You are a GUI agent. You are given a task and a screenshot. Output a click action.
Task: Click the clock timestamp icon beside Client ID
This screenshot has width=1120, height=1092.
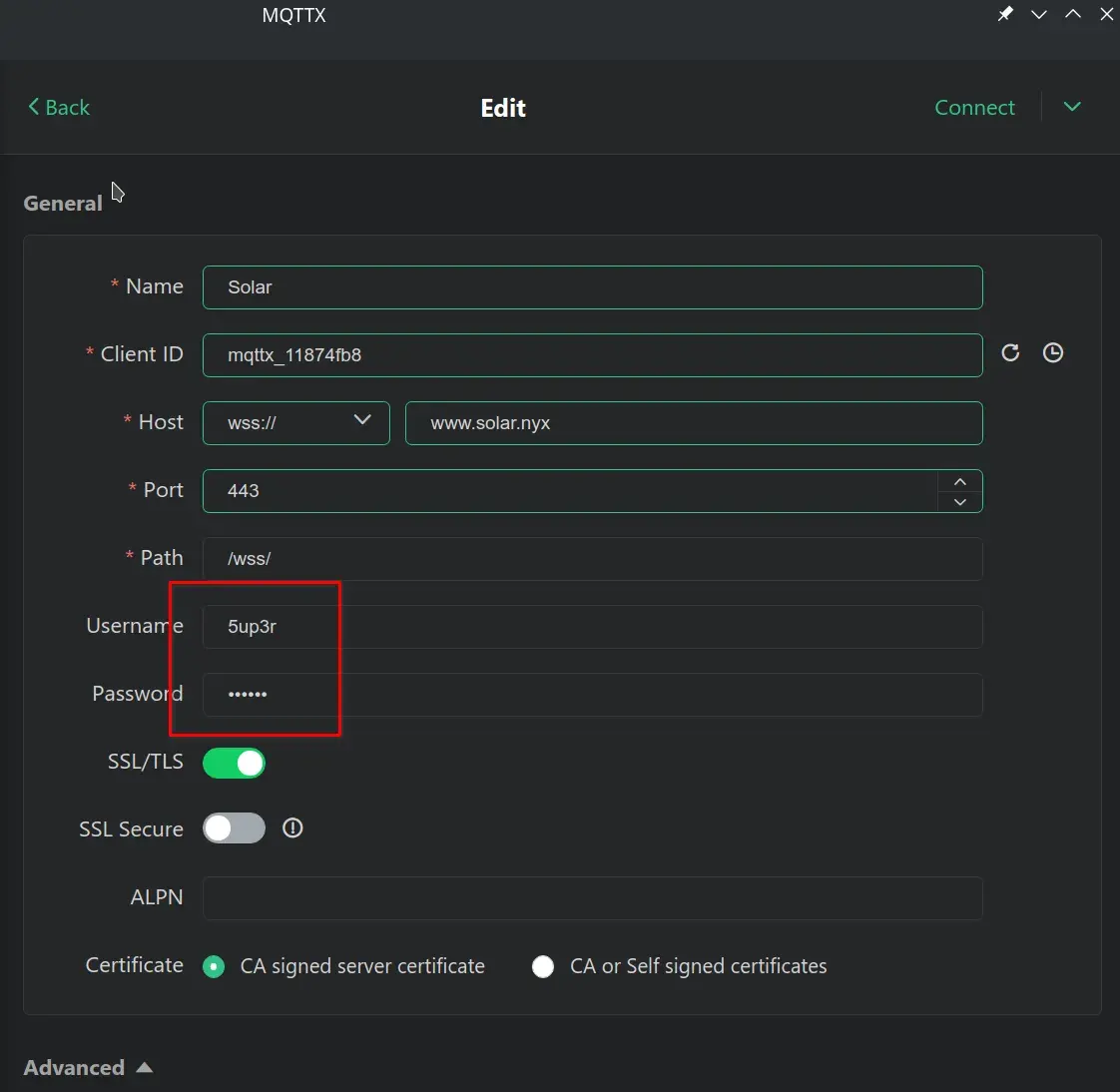tap(1052, 352)
